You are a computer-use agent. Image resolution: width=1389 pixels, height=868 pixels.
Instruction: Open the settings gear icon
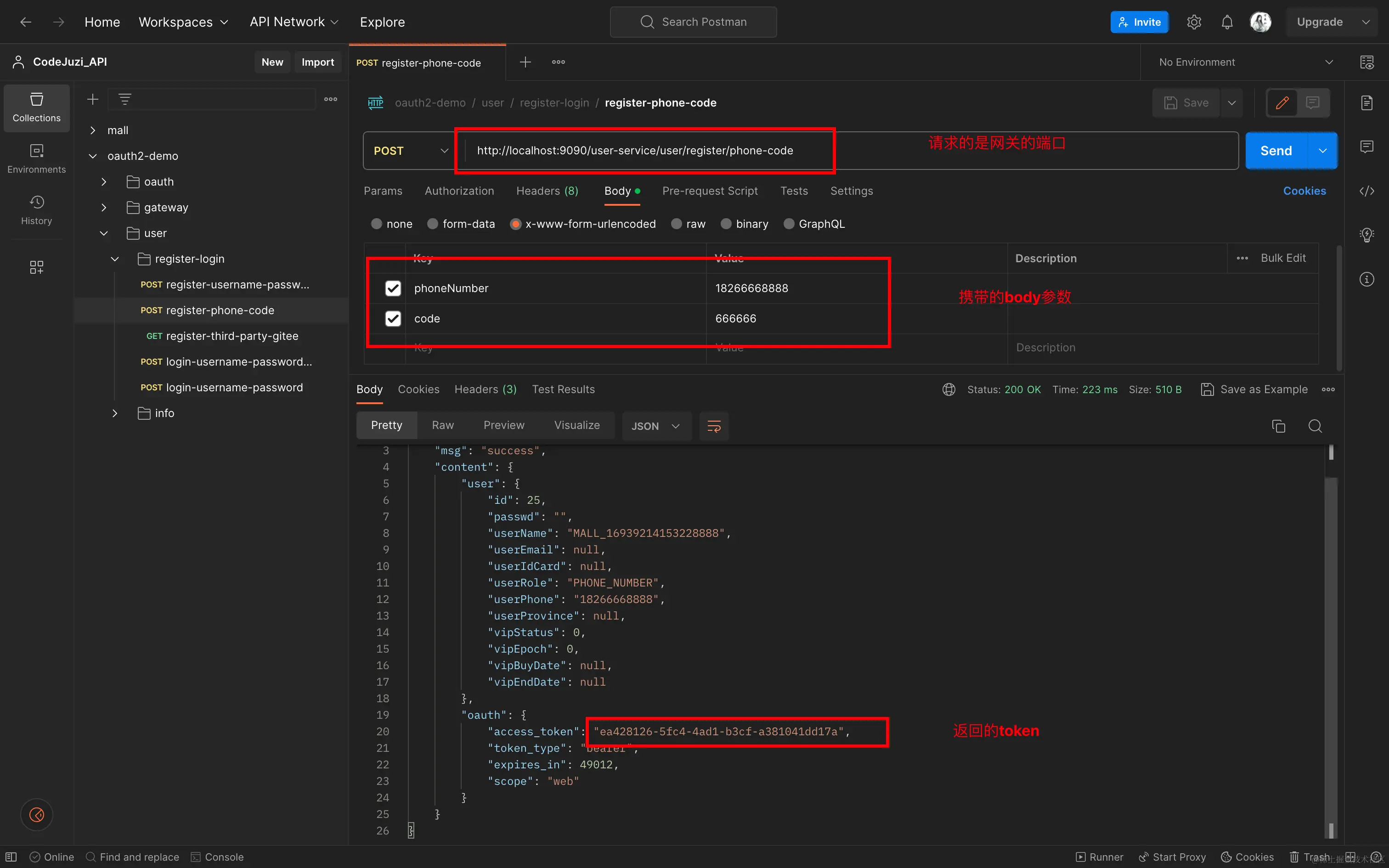[1194, 23]
